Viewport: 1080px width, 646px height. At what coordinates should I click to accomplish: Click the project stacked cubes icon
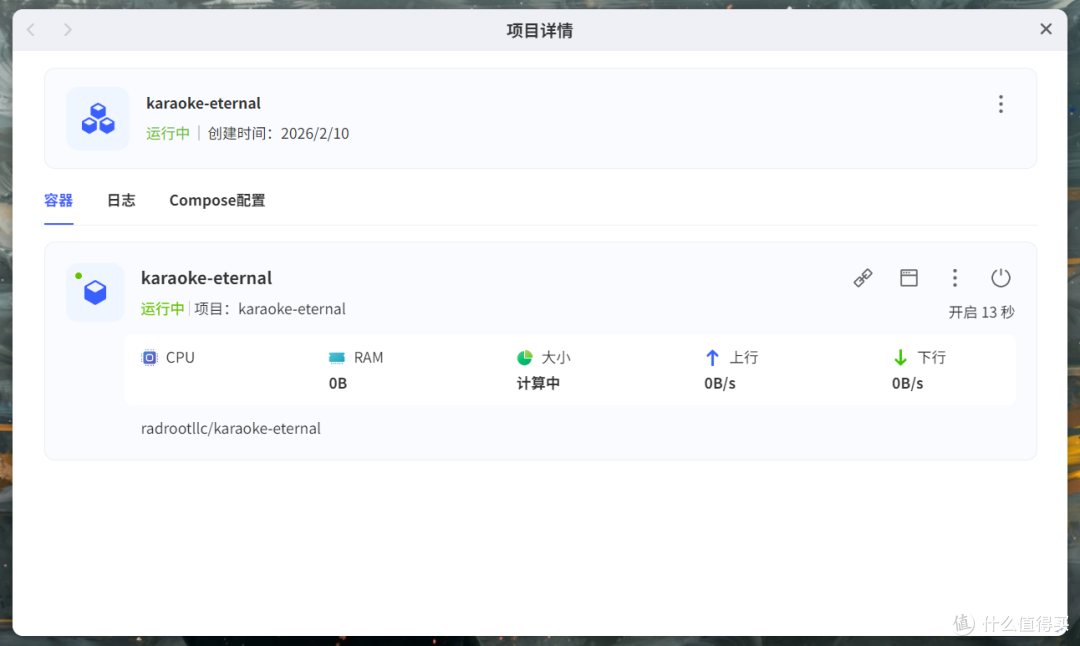tap(98, 118)
